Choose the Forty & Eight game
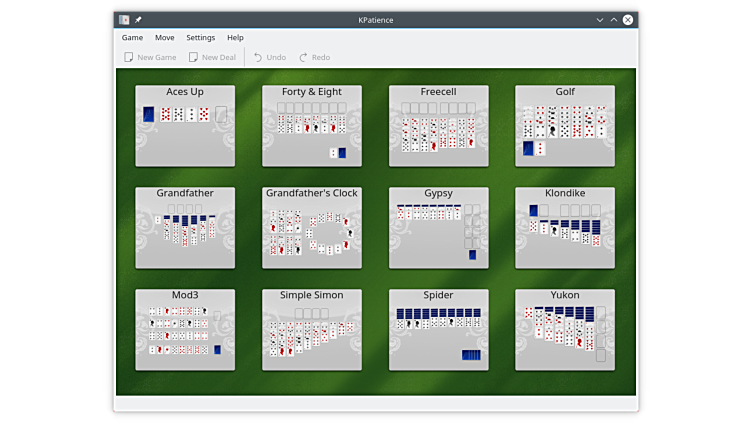 tap(312, 126)
